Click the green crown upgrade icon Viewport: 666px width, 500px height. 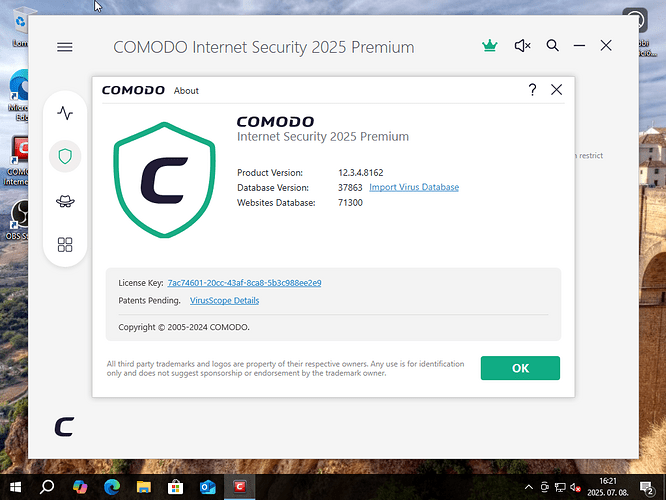pos(490,45)
